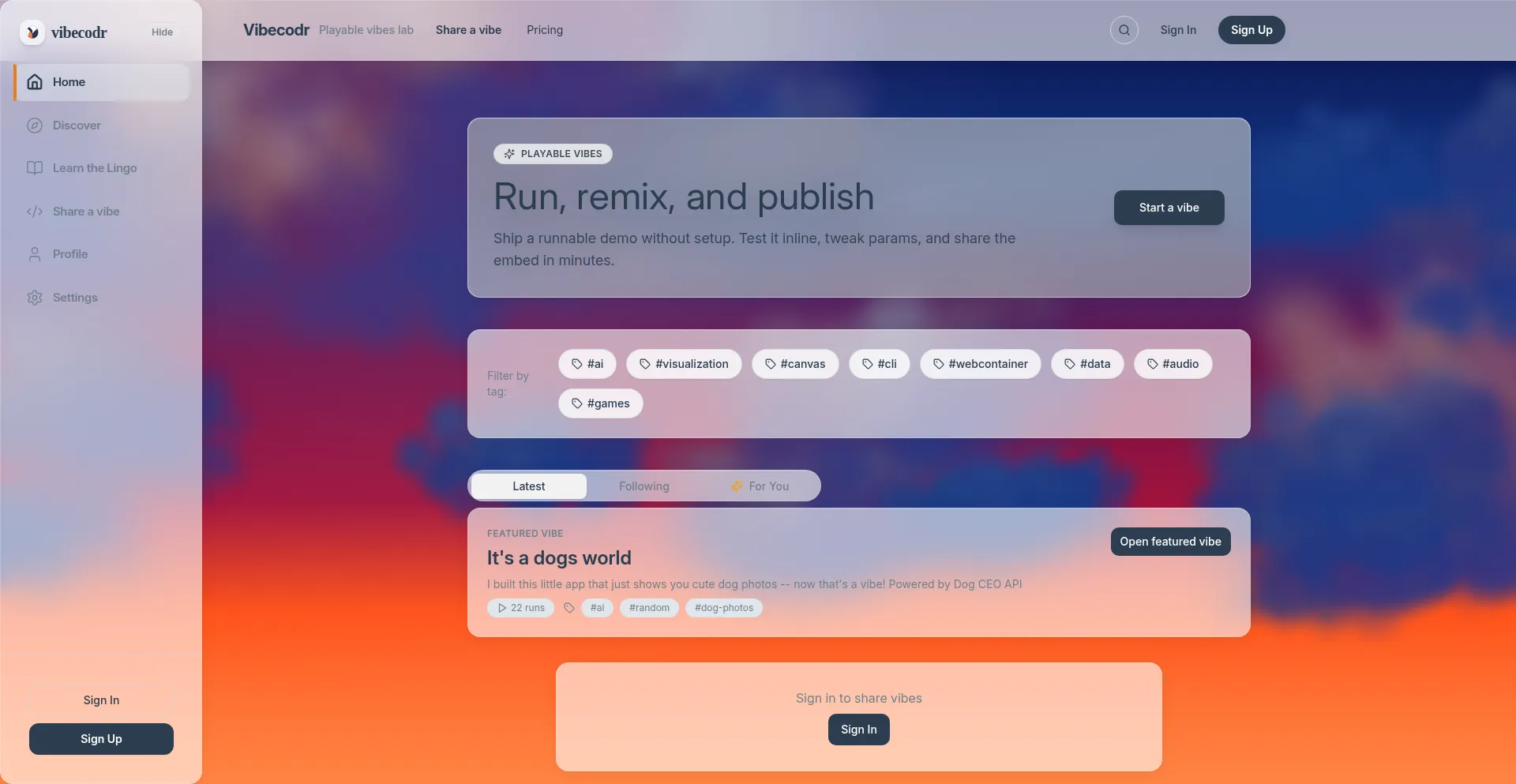The image size is (1516, 784).
Task: Click the search magnifier icon in header
Action: pos(1124,30)
